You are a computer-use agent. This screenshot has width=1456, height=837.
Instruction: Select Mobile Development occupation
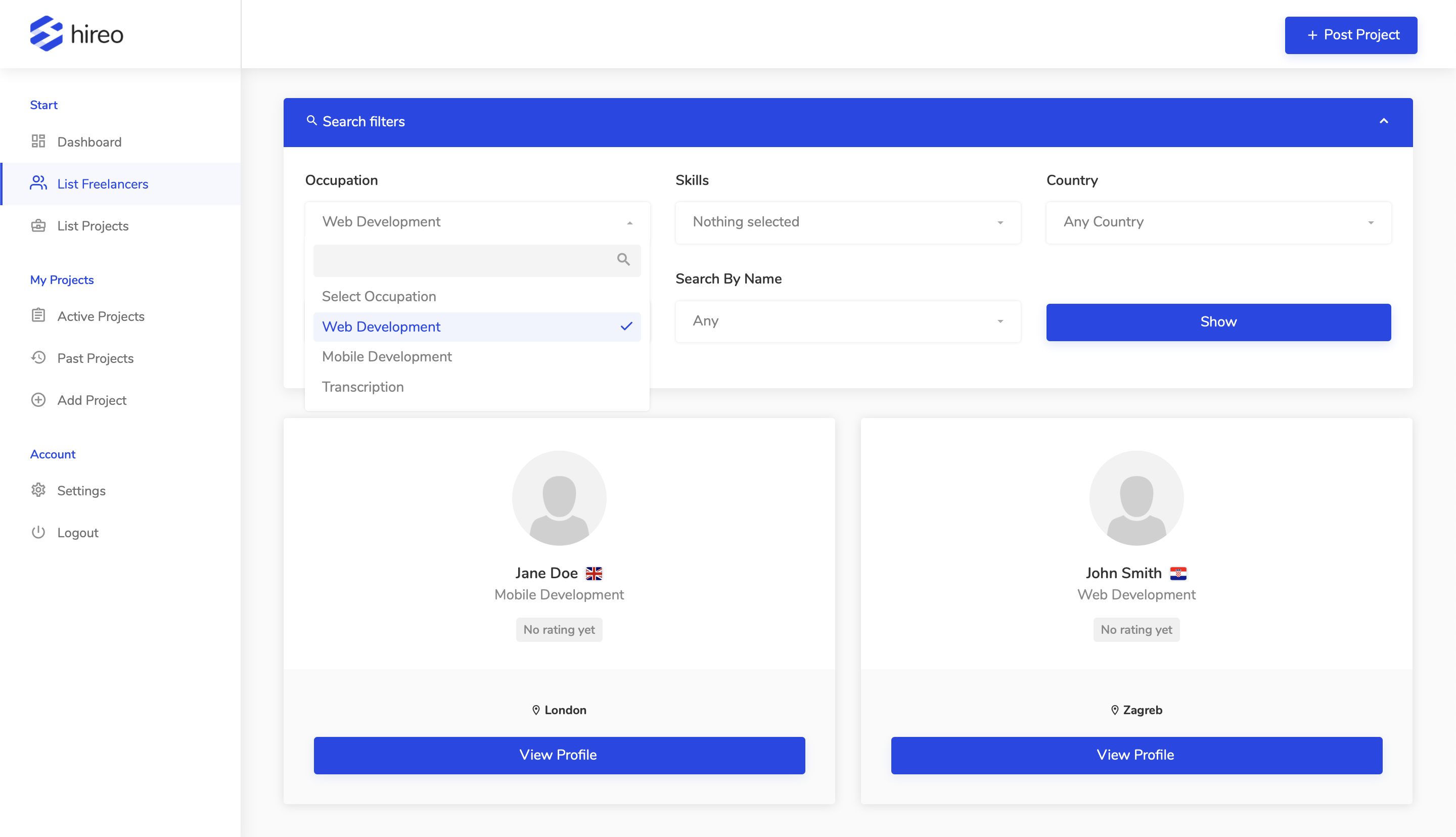tap(477, 357)
